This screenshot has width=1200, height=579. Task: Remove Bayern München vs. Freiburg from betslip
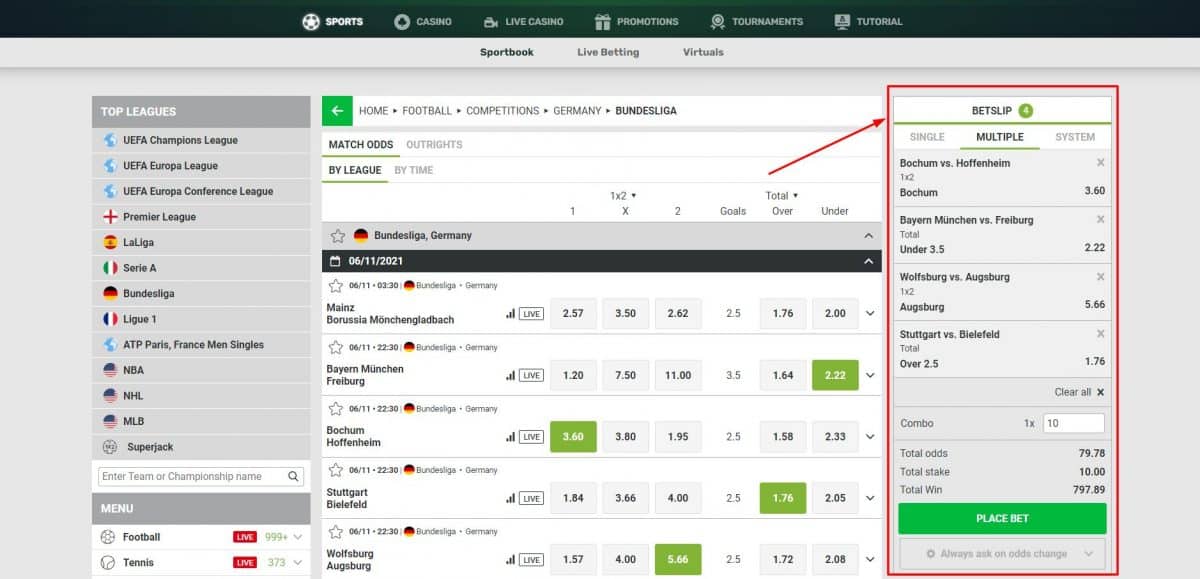1101,219
